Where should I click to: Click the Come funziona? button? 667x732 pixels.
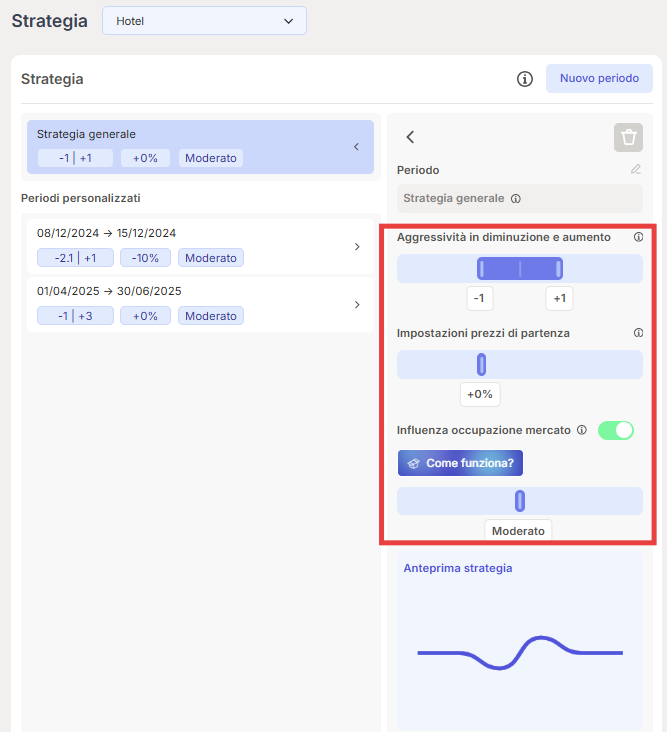[x=460, y=463]
